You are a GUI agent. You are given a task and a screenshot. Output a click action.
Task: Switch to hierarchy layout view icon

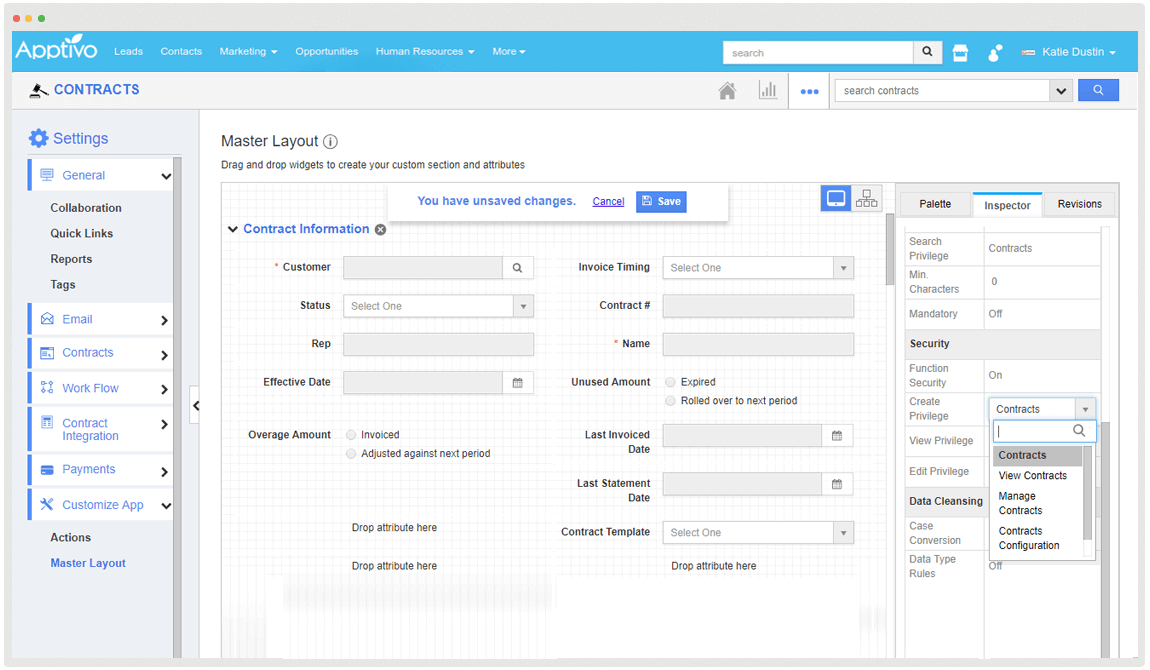pyautogui.click(x=867, y=199)
